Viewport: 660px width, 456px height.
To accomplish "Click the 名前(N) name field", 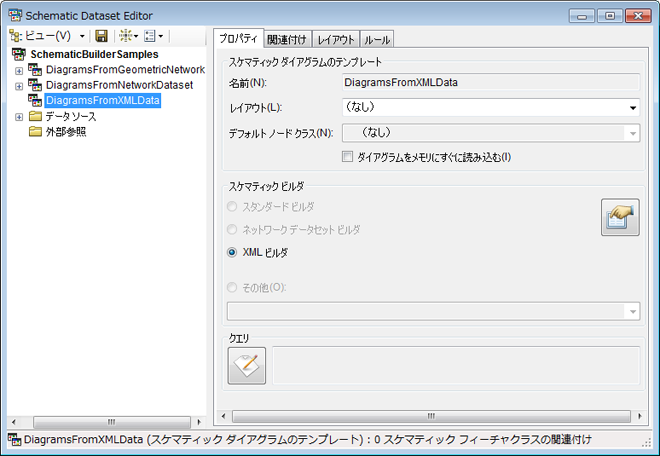I will coord(491,83).
